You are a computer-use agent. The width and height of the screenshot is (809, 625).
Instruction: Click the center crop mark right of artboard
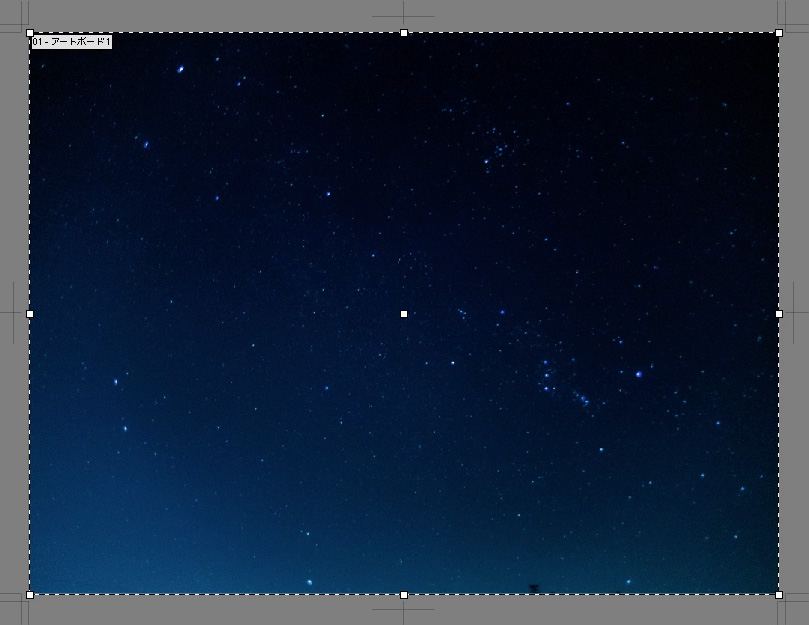point(795,314)
